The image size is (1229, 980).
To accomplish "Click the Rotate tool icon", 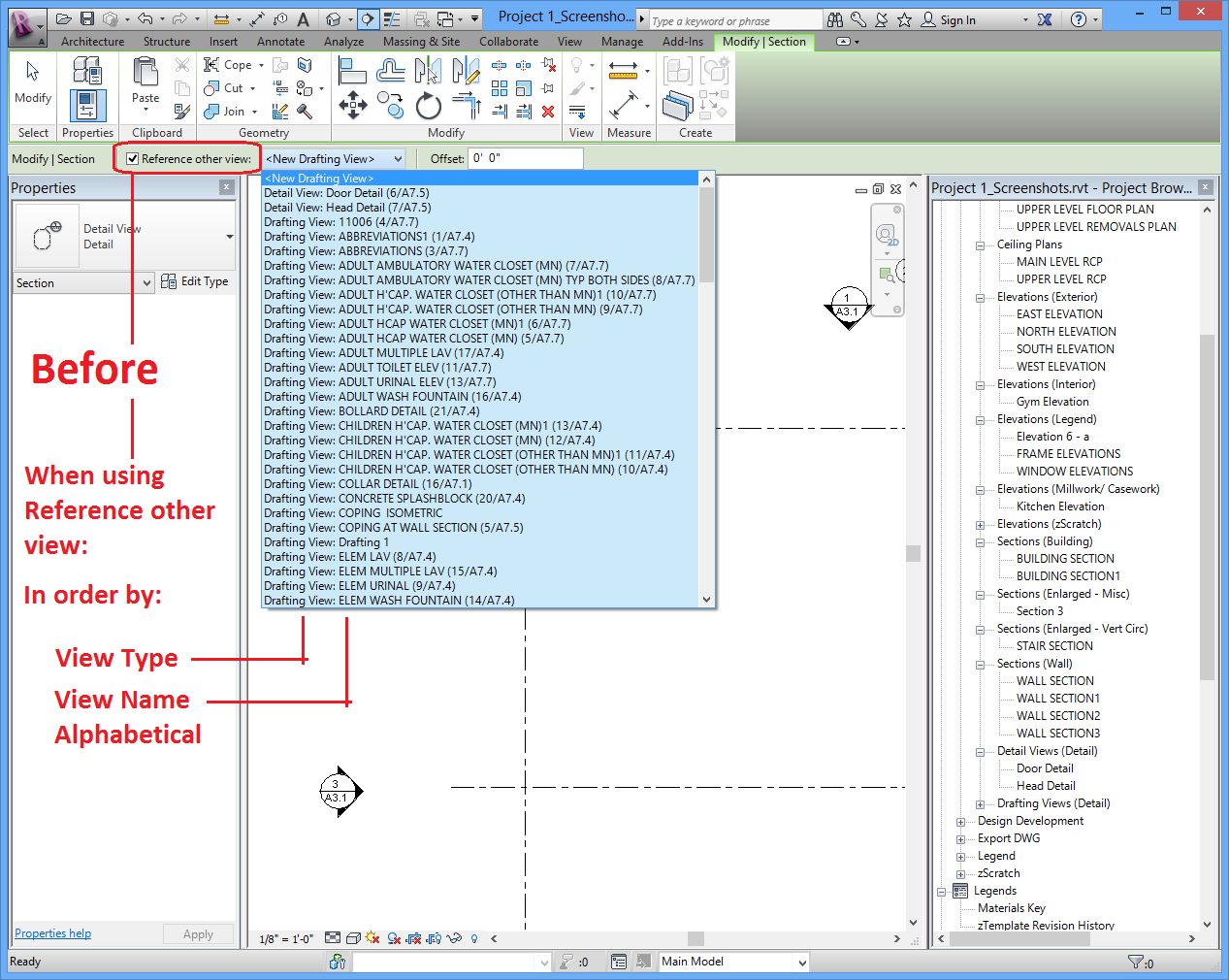I will (428, 106).
